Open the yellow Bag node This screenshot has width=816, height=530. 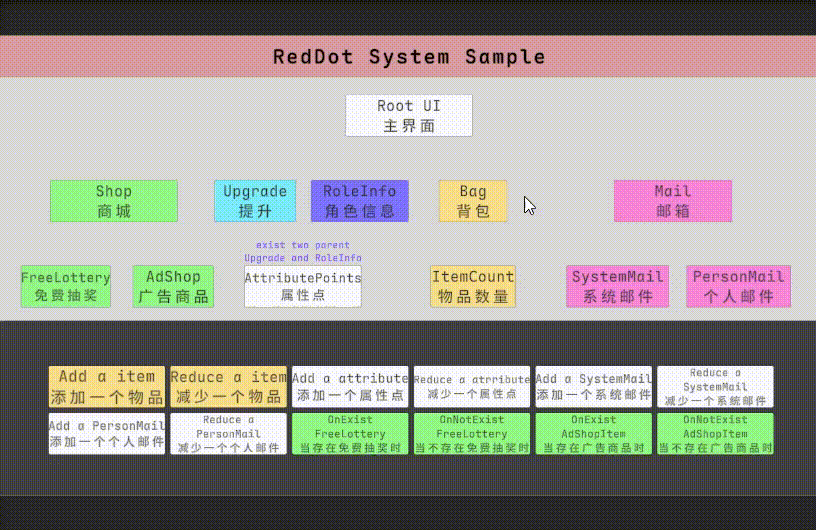pyautogui.click(x=473, y=201)
